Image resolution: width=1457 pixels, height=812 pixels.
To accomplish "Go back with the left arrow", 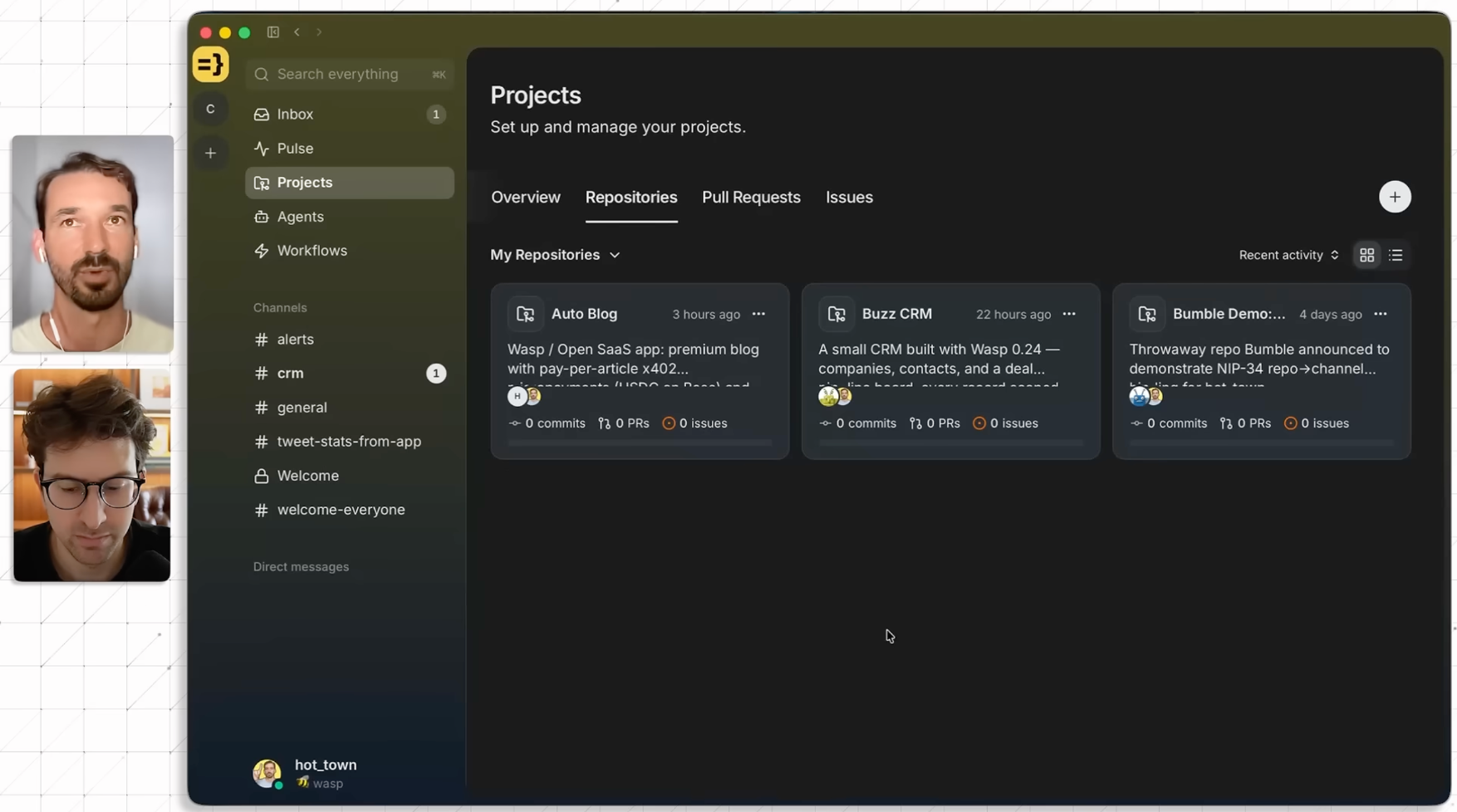I will (297, 32).
